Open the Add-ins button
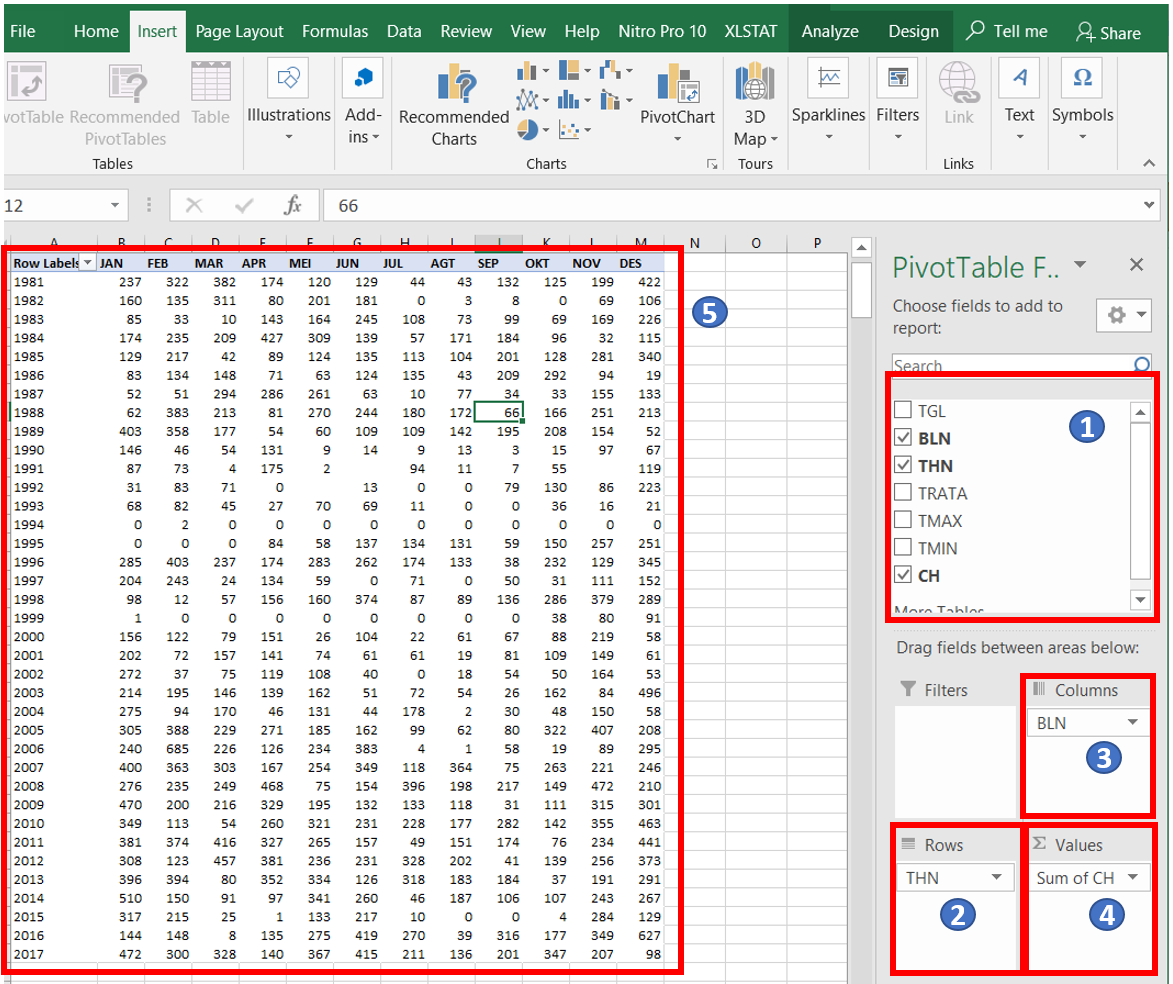 pos(363,101)
